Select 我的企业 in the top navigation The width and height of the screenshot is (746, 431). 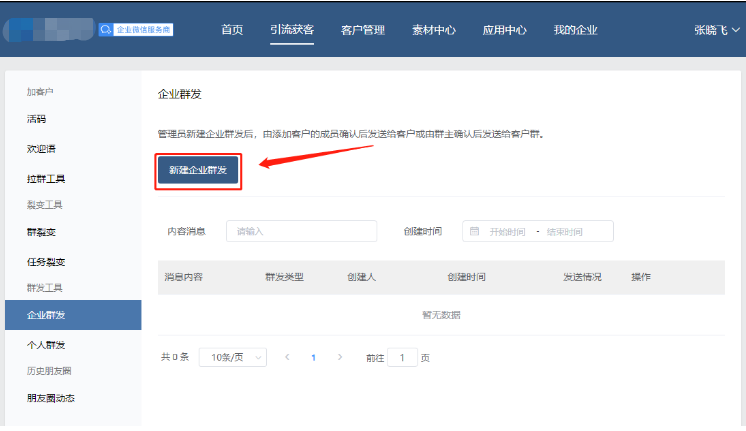coord(575,30)
